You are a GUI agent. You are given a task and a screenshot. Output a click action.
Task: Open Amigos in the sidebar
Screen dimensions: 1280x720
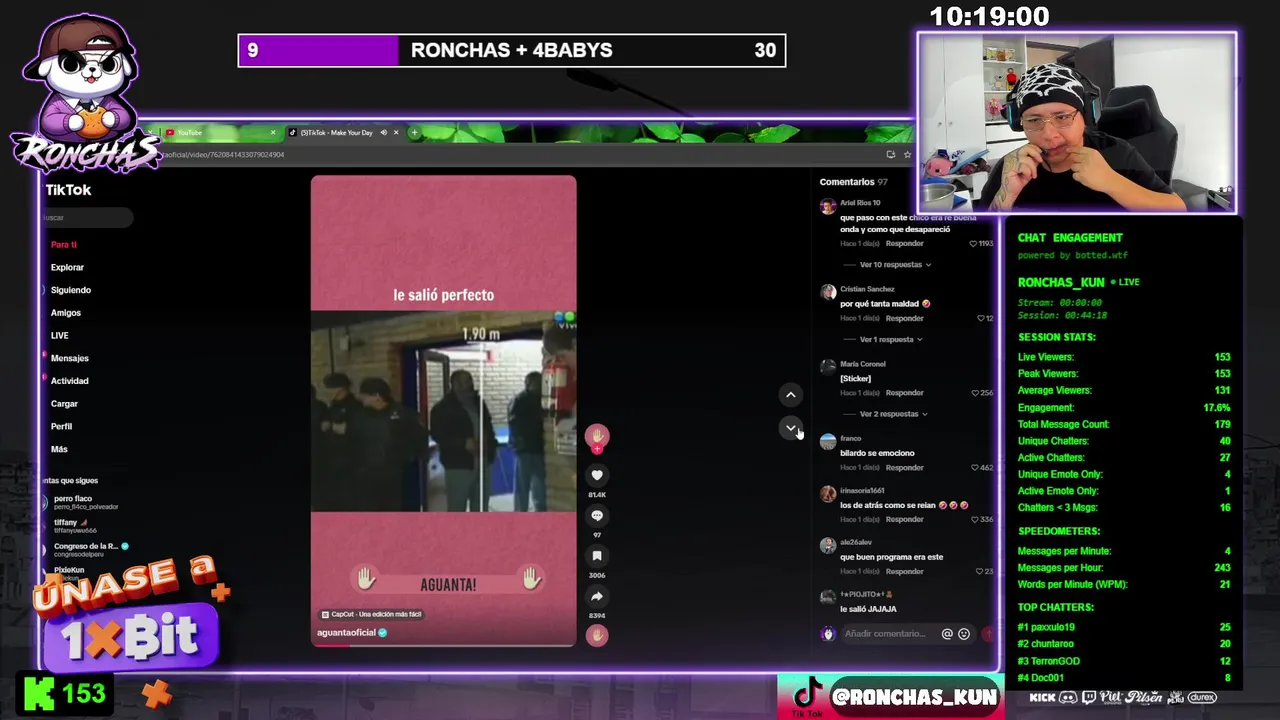(x=66, y=313)
